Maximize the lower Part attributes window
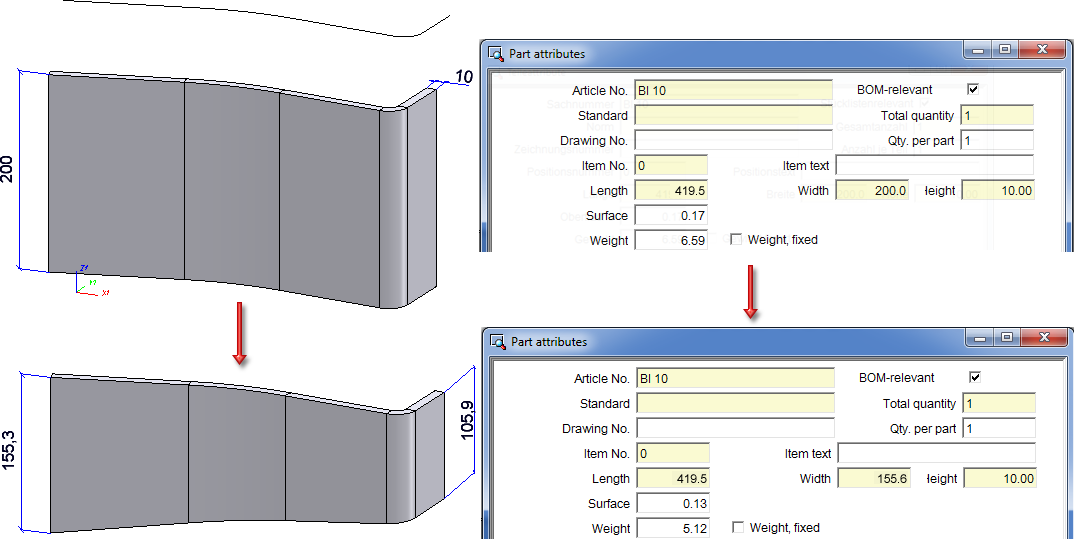 [x=1006, y=338]
